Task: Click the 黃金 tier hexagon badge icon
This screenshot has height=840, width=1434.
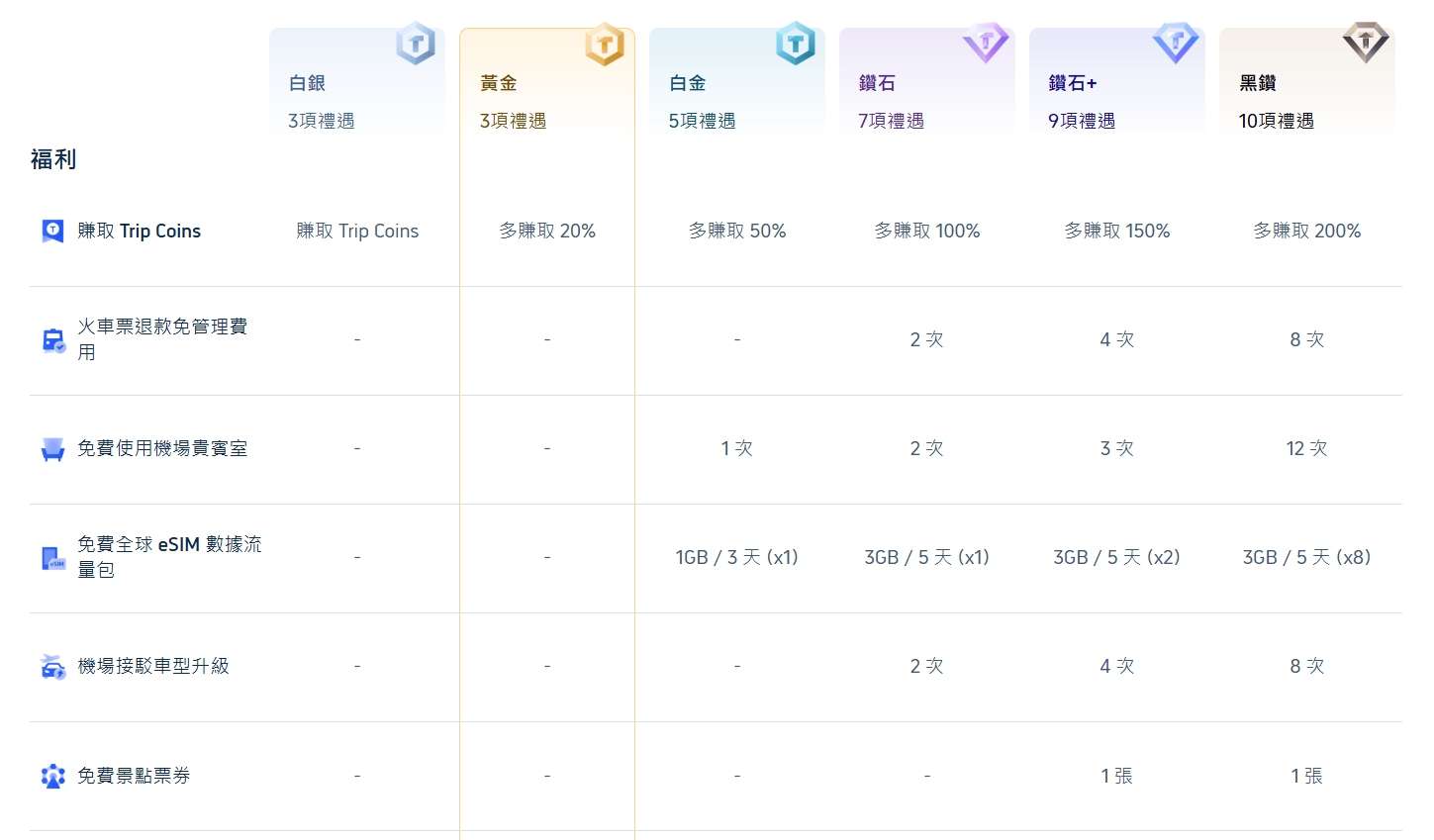Action: point(605,44)
